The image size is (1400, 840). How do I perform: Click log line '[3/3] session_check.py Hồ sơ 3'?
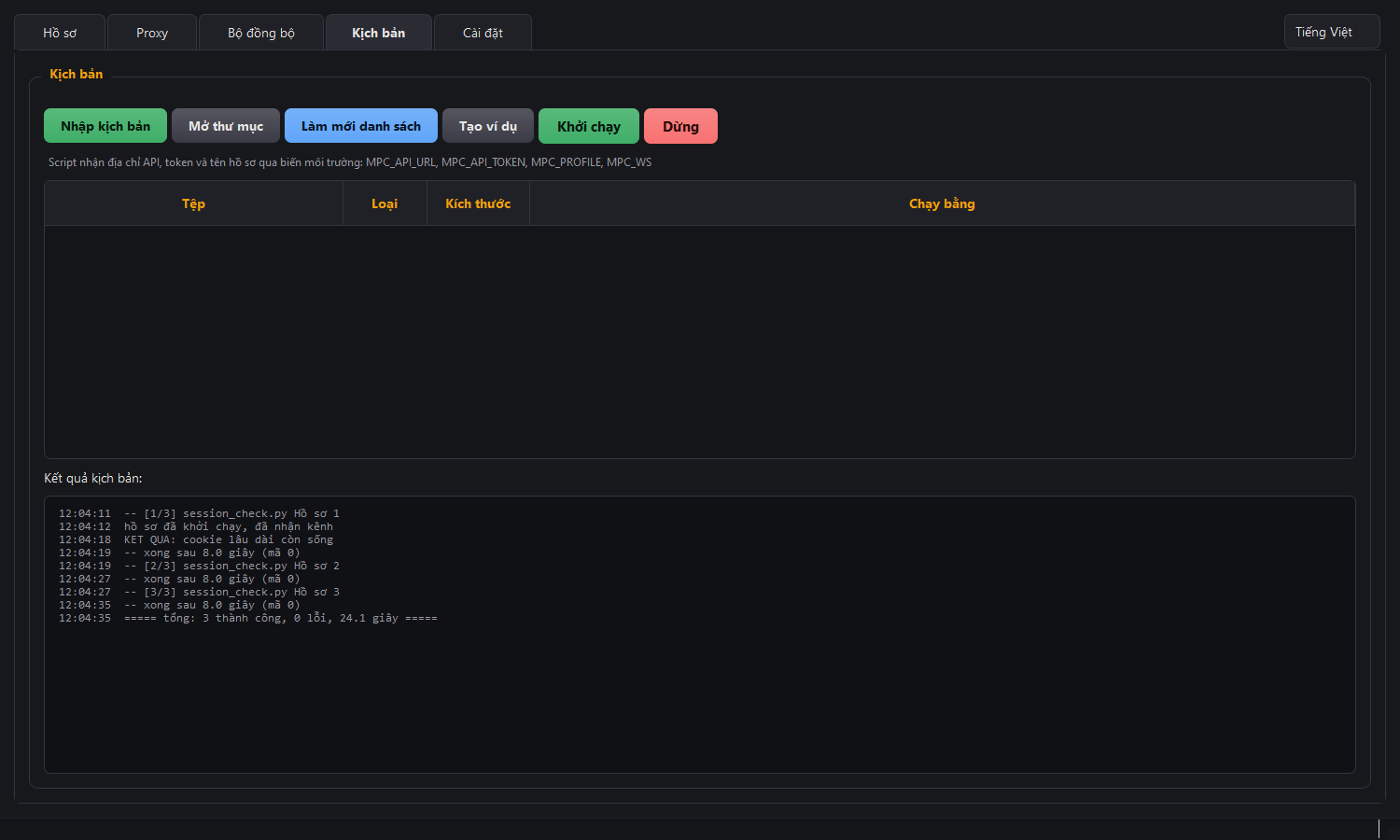(199, 592)
